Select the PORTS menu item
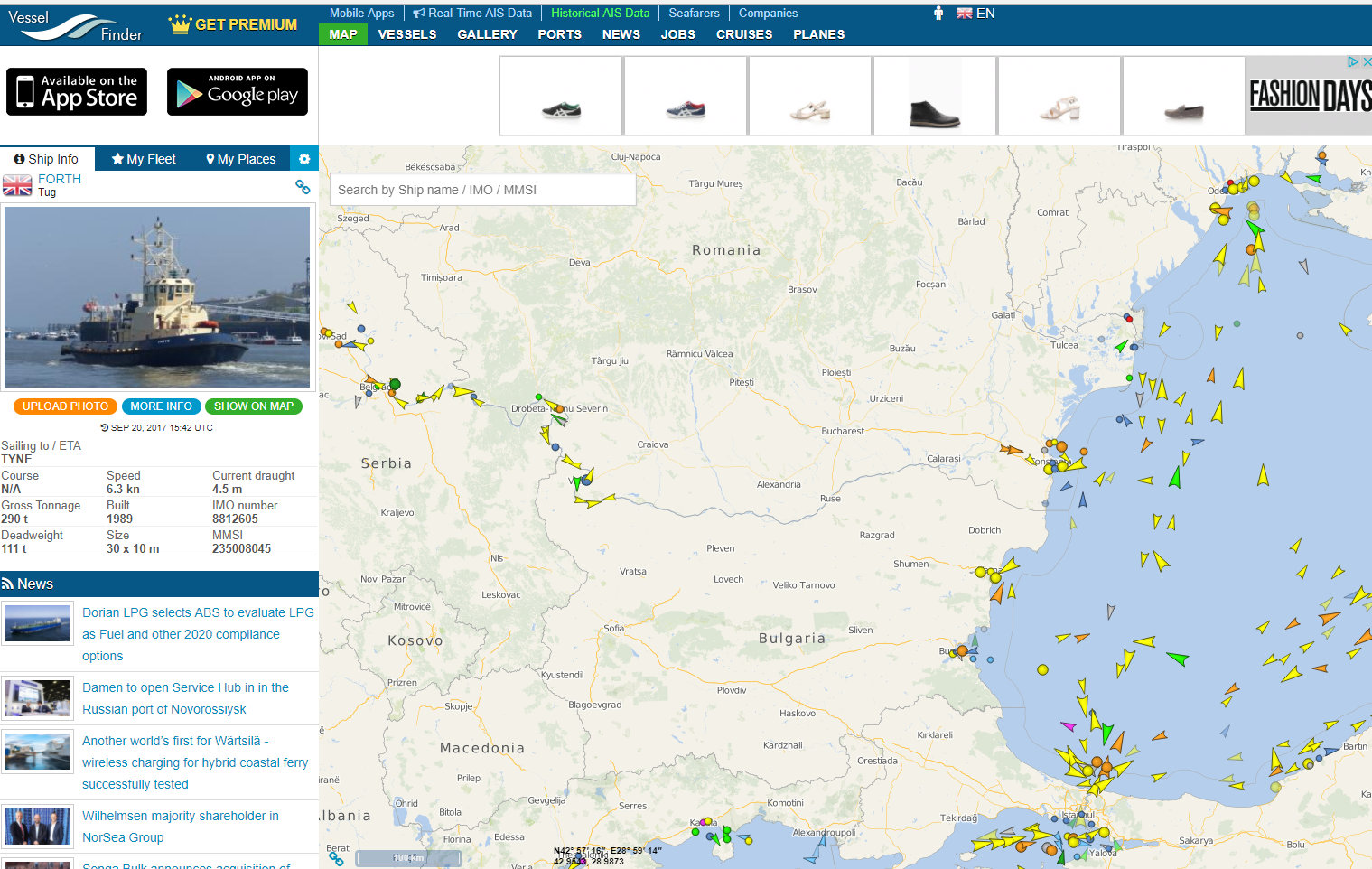The height and width of the screenshot is (869, 1372). [559, 34]
